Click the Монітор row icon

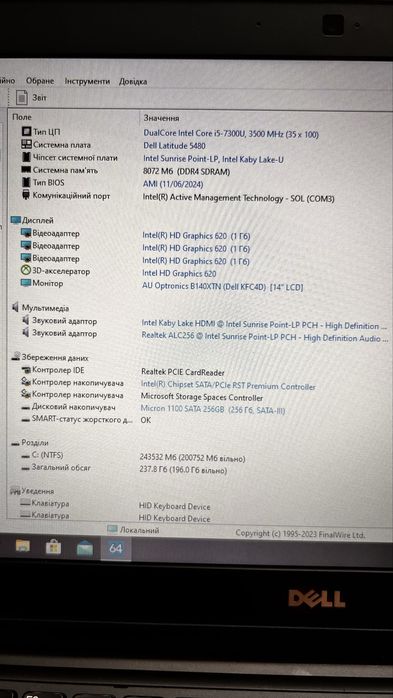click(25, 283)
